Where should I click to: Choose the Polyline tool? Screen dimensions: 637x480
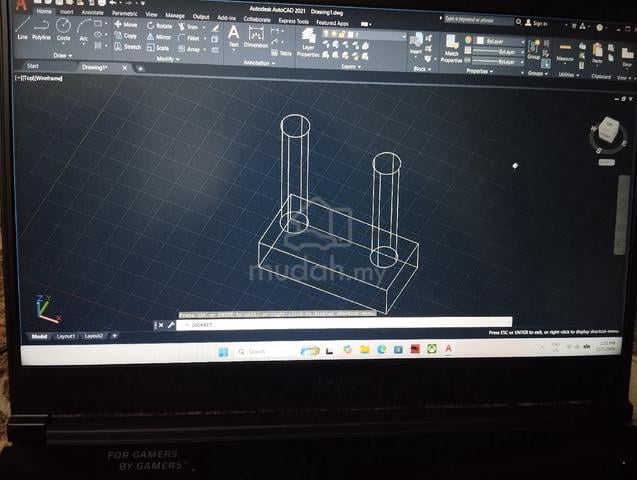click(x=41, y=30)
